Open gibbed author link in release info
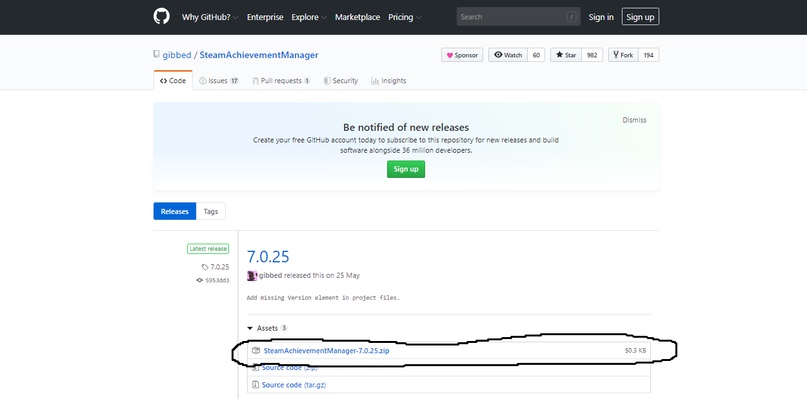The width and height of the screenshot is (807, 399). 270,275
